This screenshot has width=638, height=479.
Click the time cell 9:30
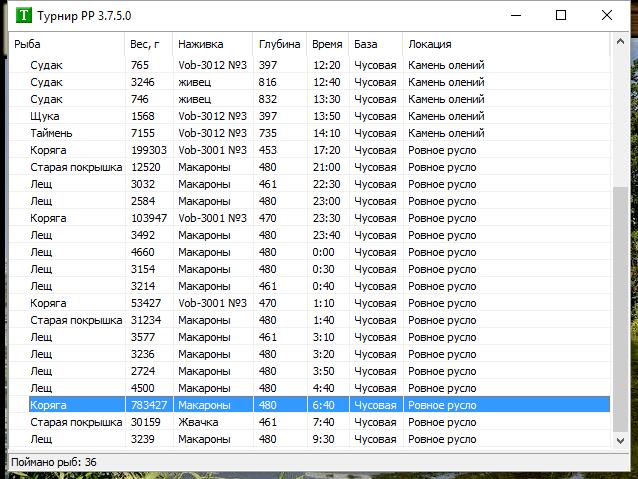[x=323, y=440]
